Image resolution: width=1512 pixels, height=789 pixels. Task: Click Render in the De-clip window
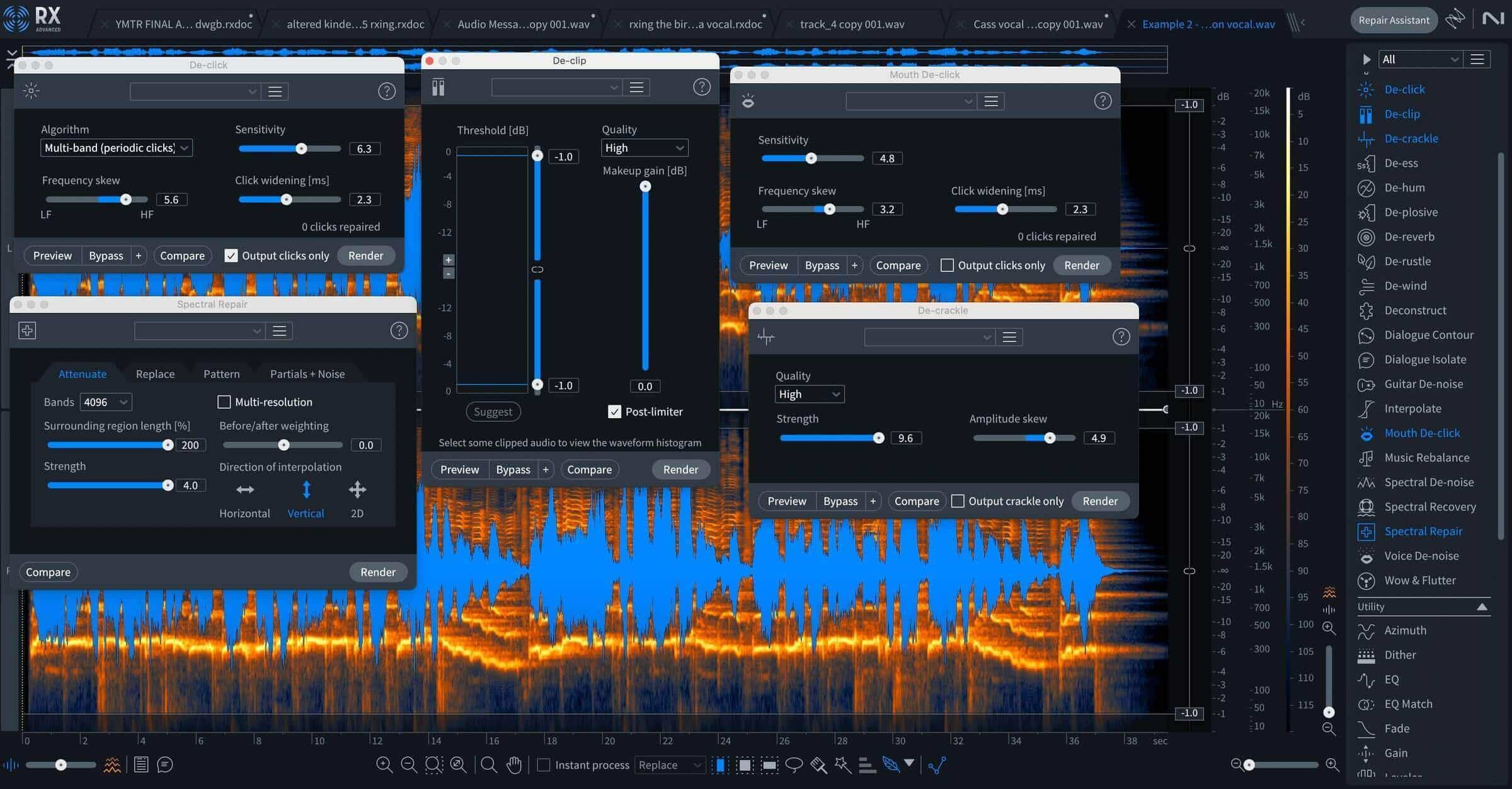click(x=680, y=470)
